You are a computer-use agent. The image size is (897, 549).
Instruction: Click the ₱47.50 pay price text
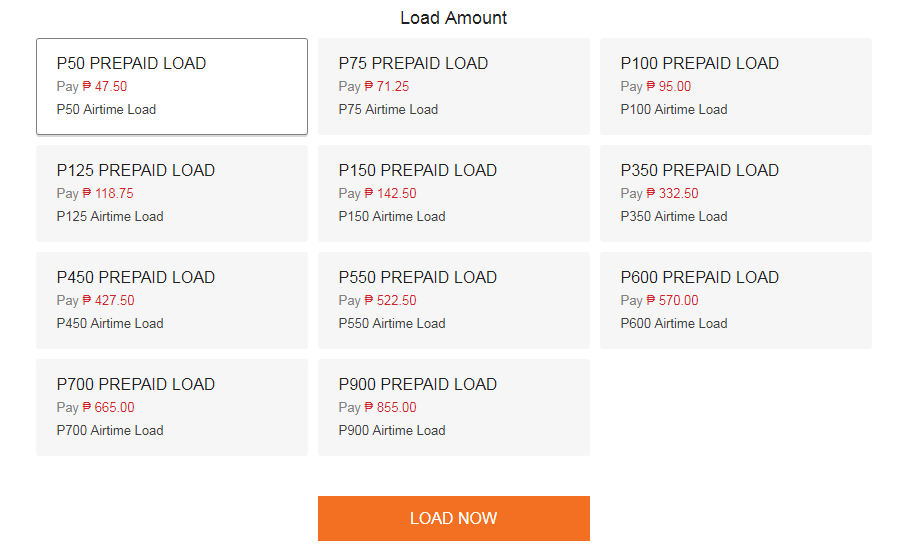(x=105, y=87)
